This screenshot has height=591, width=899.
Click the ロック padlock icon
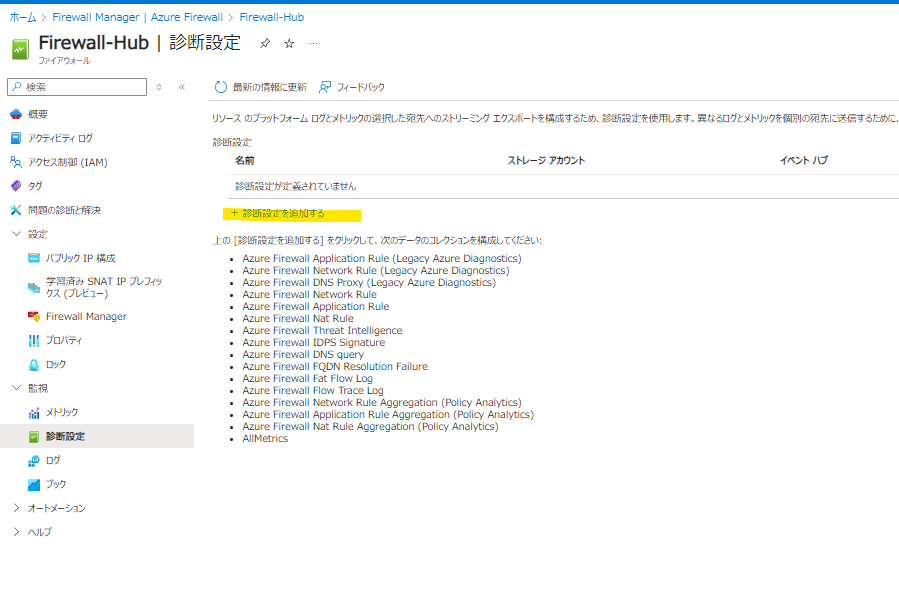pos(34,365)
